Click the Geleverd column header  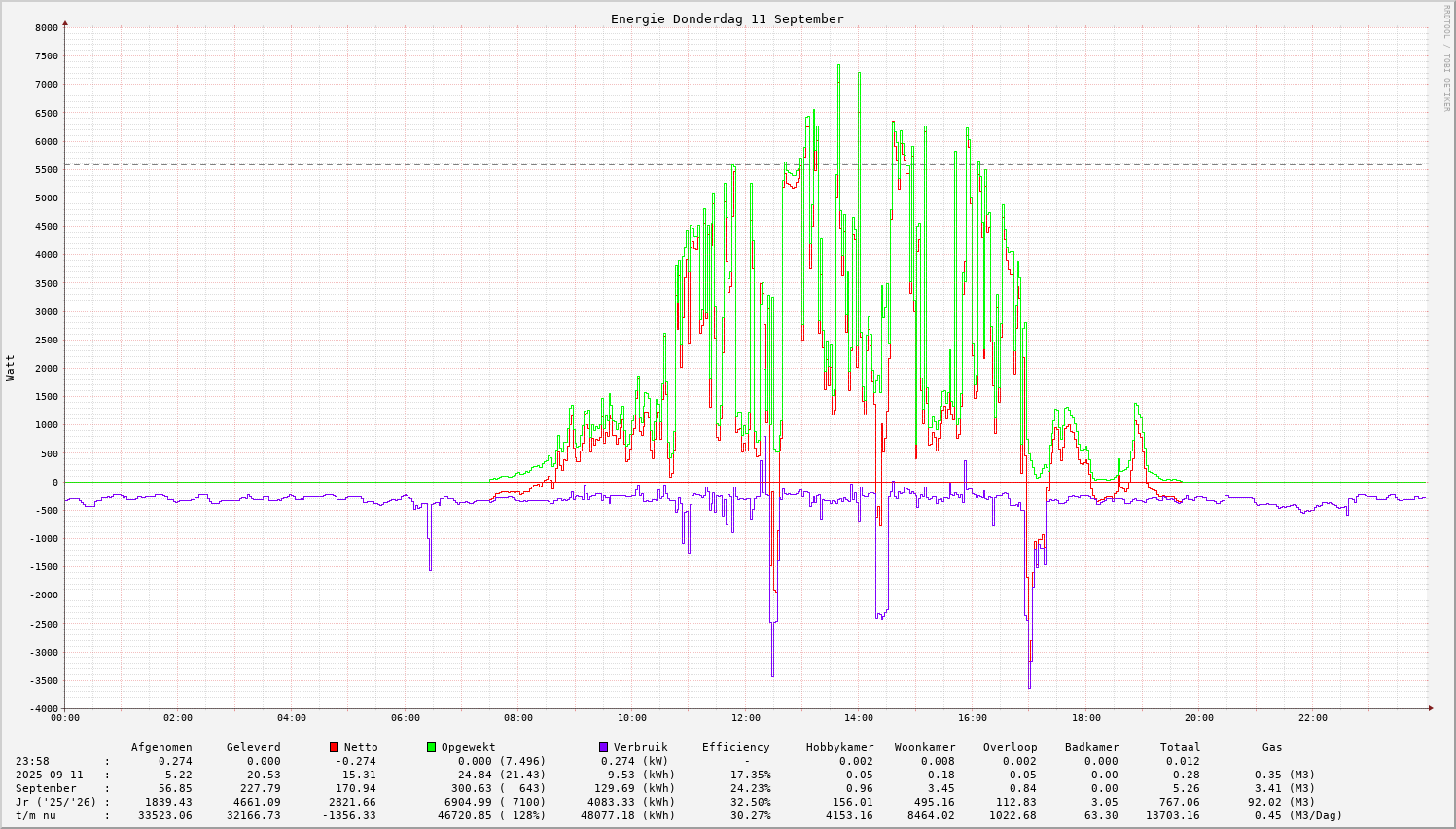click(x=253, y=747)
